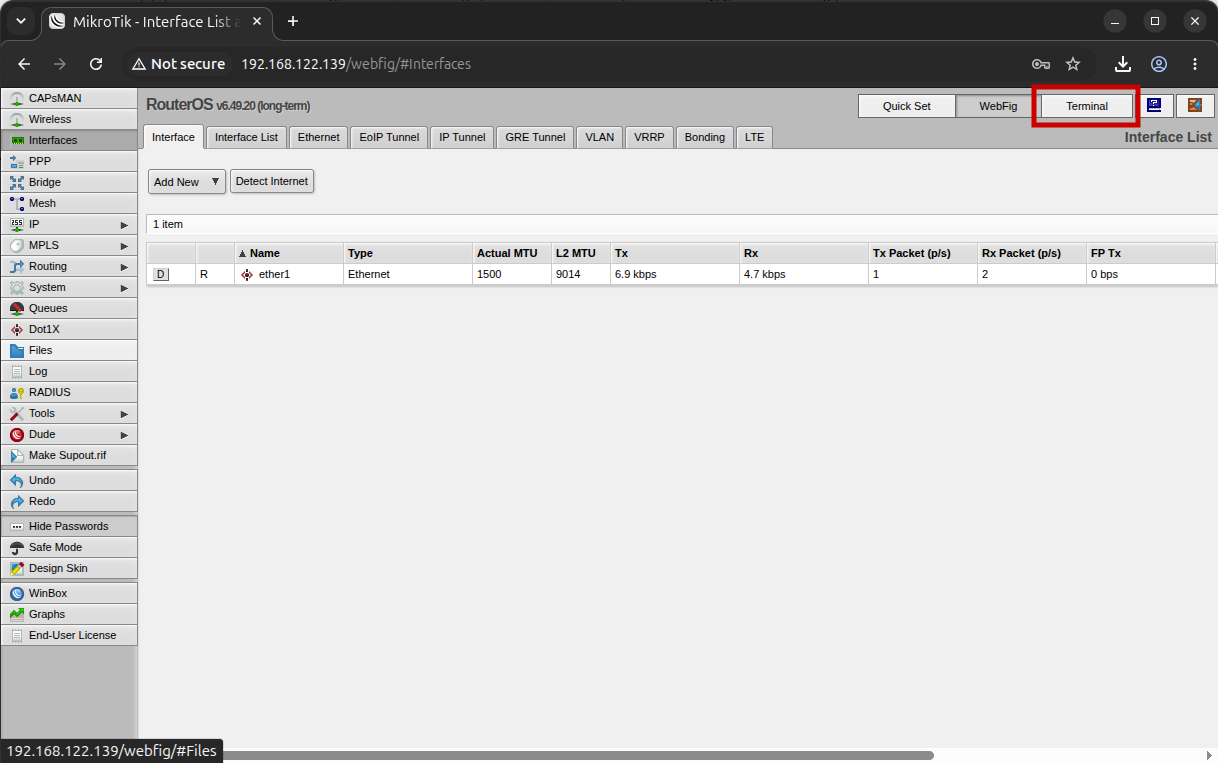
Task: Switch to the Interface List tab
Action: (246, 137)
